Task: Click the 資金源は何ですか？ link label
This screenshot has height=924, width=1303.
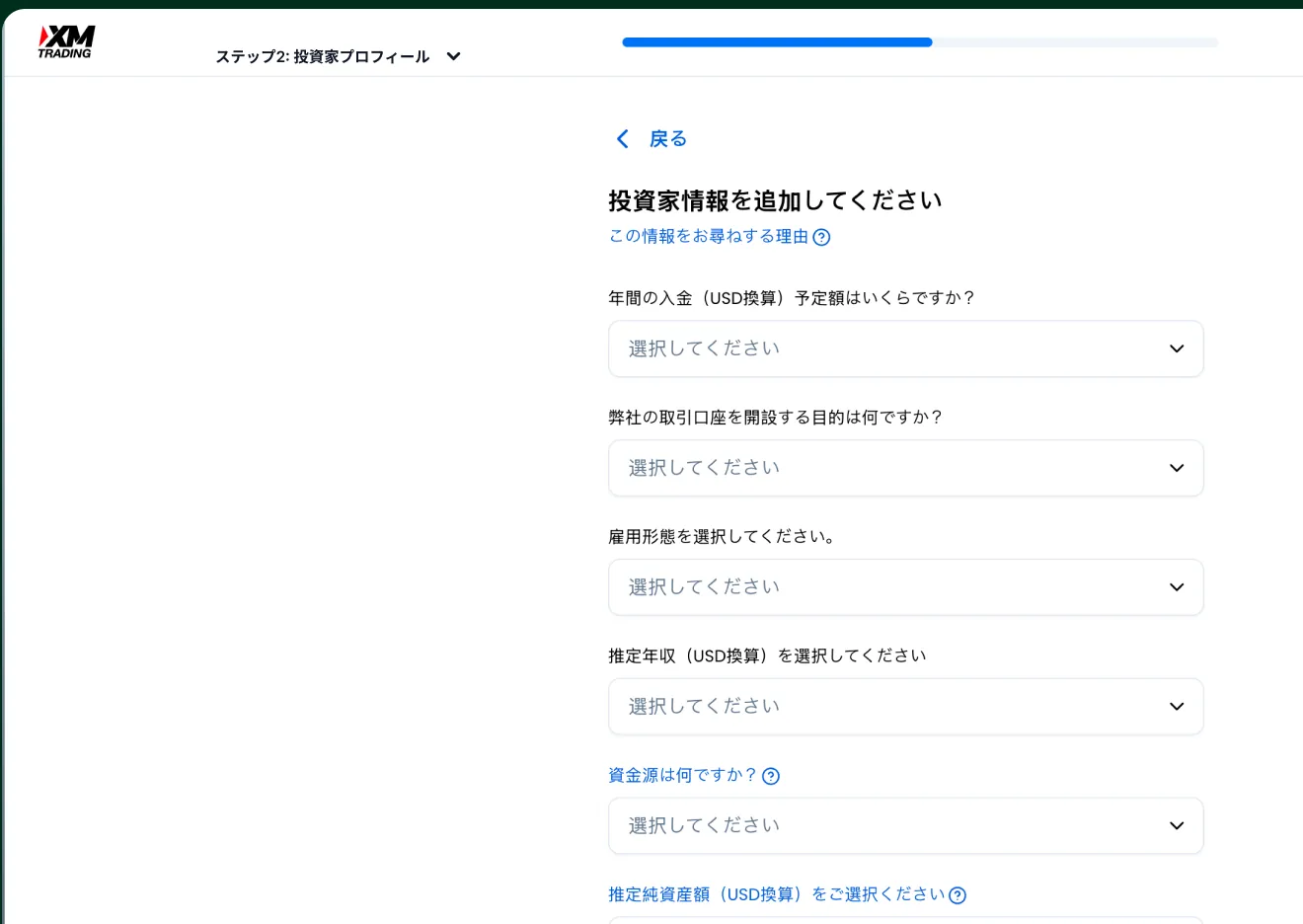Action: pos(683,775)
